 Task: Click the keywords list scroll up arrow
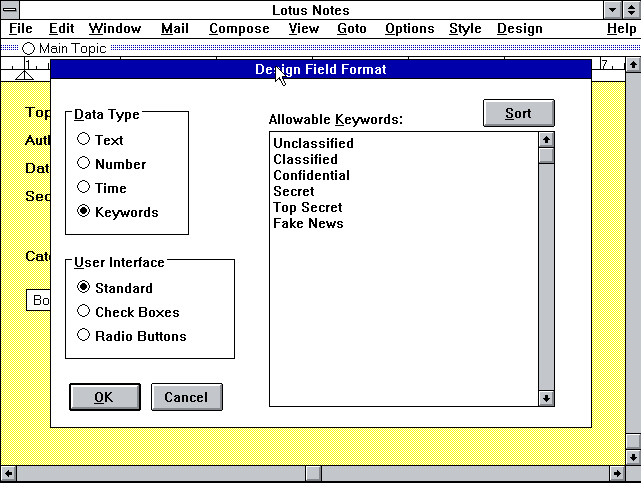coord(546,140)
